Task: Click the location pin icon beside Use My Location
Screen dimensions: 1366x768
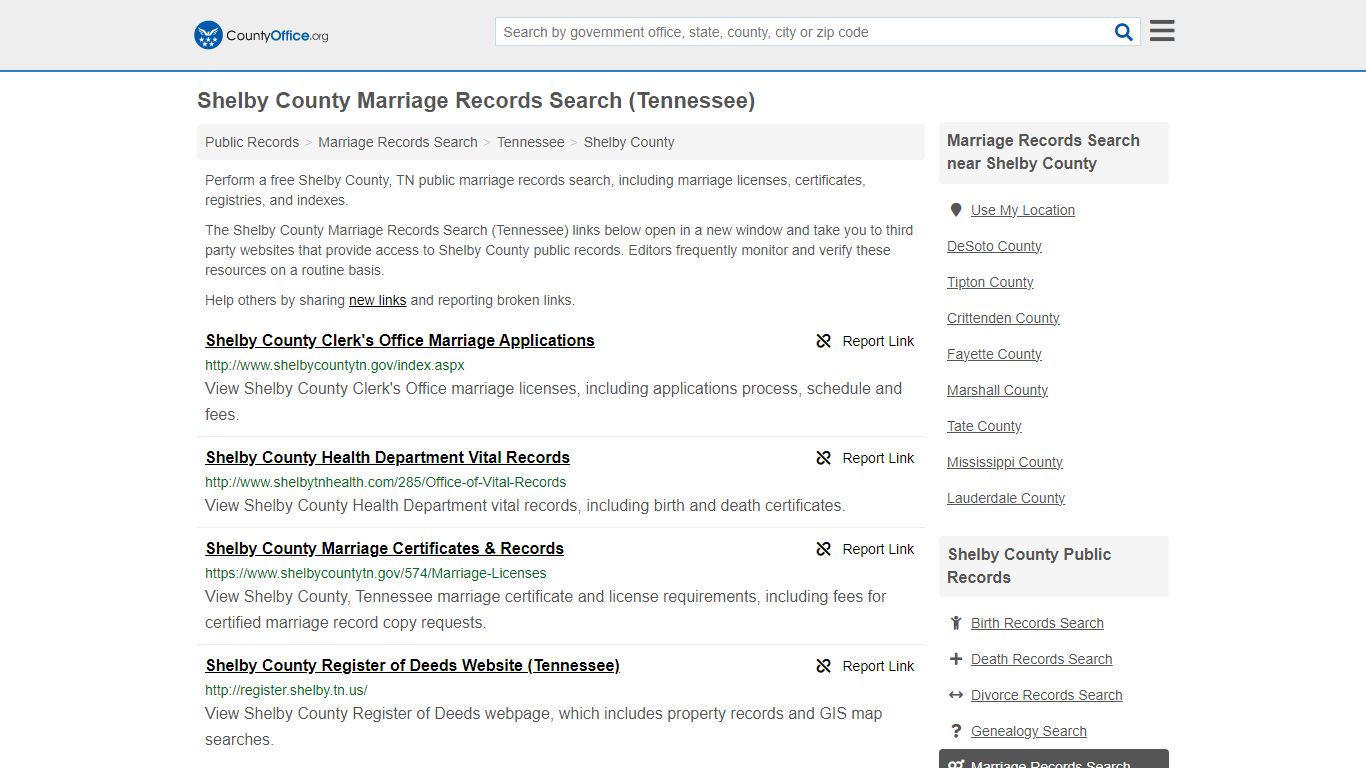Action: click(x=956, y=210)
